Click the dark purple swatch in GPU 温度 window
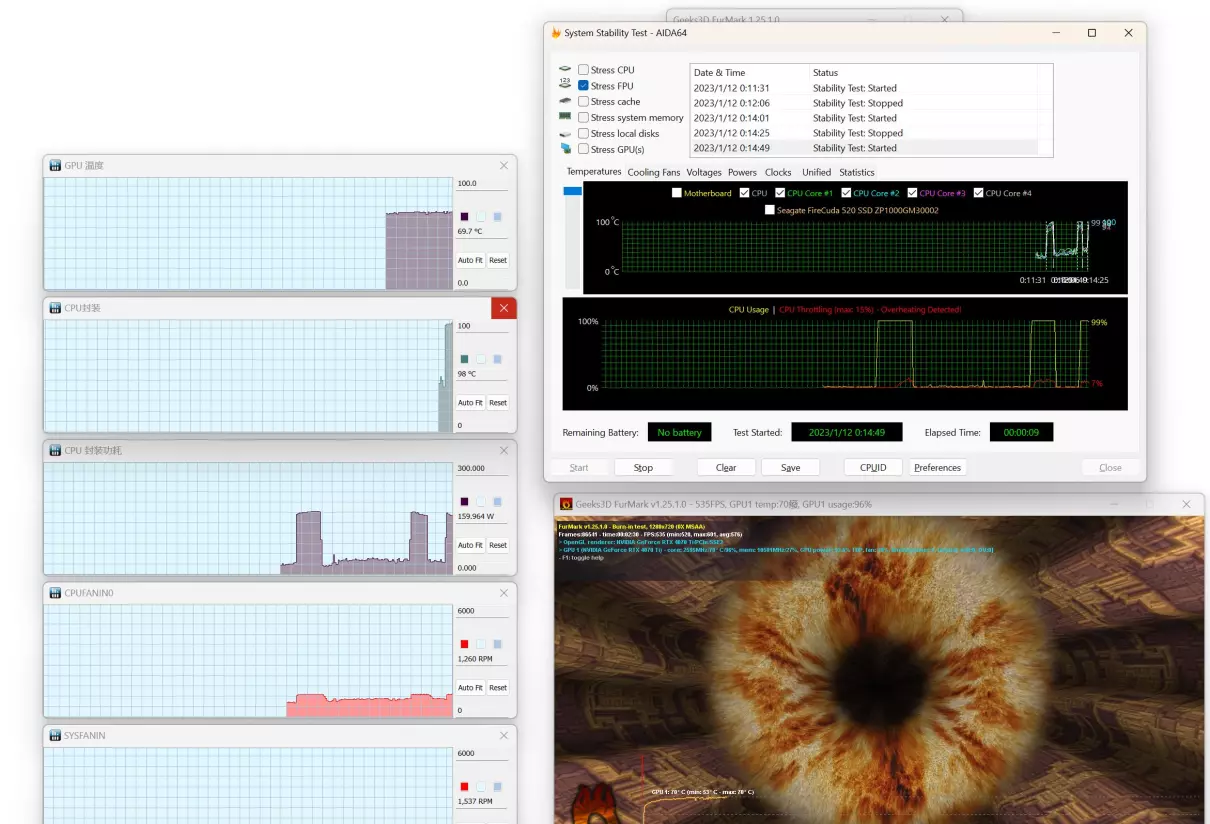Screen dimensions: 1210x824 (x=464, y=216)
